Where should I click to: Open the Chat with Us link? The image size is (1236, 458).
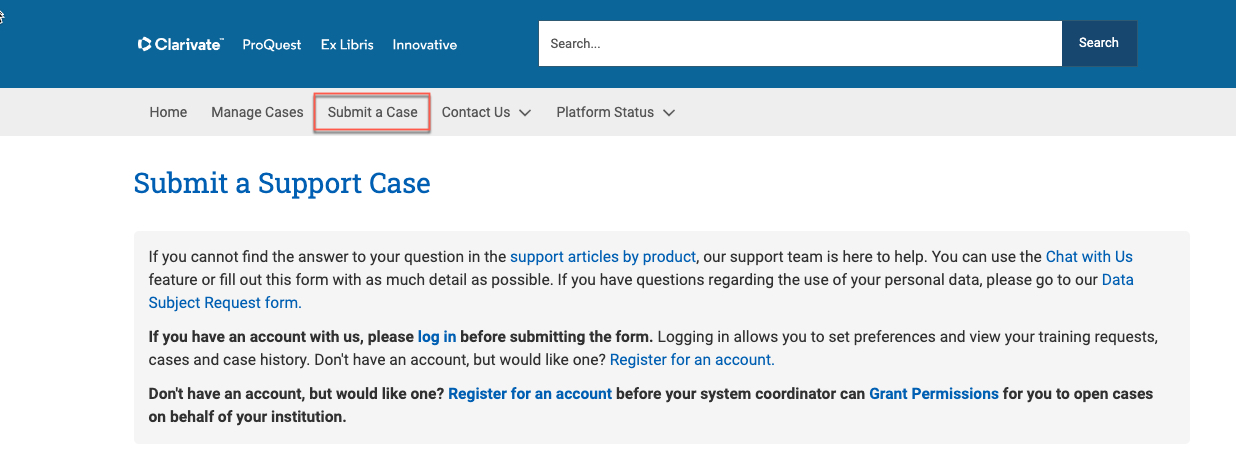pyautogui.click(x=1089, y=257)
